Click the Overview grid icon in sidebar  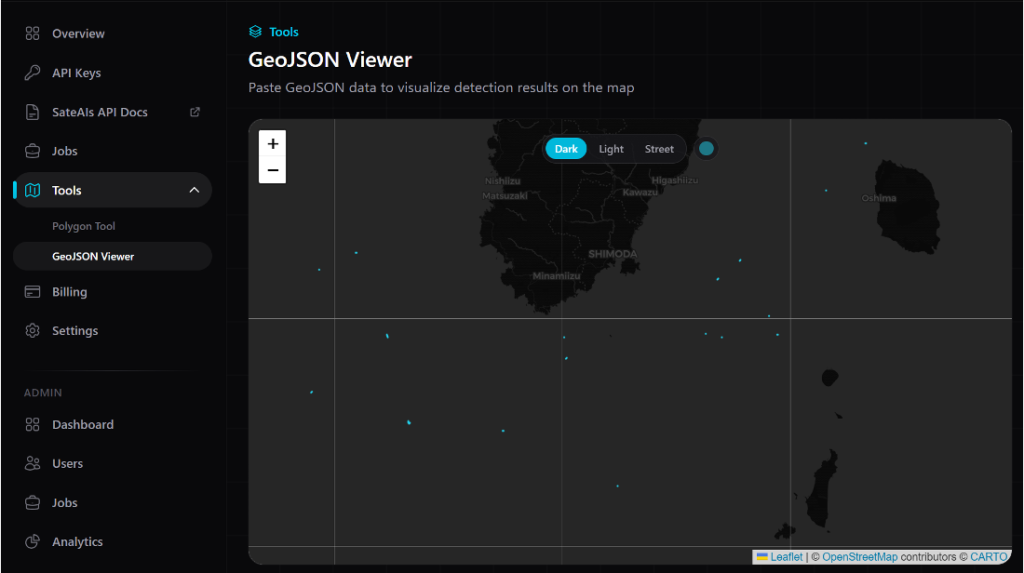click(32, 33)
